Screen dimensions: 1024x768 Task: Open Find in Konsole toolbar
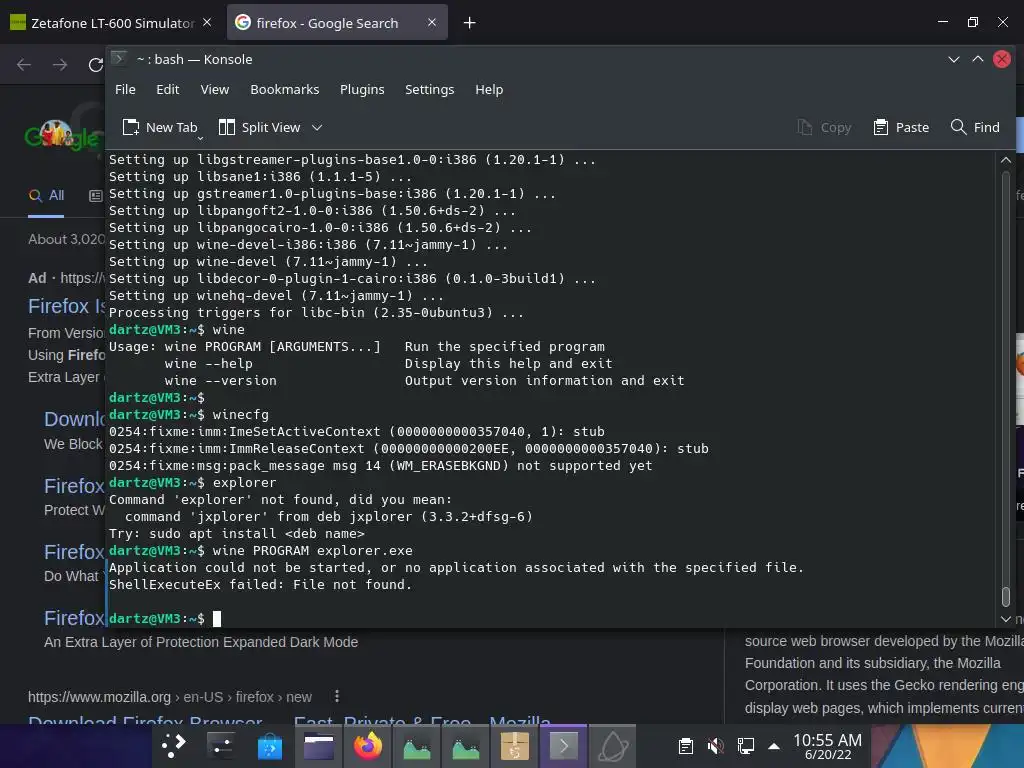tap(975, 127)
